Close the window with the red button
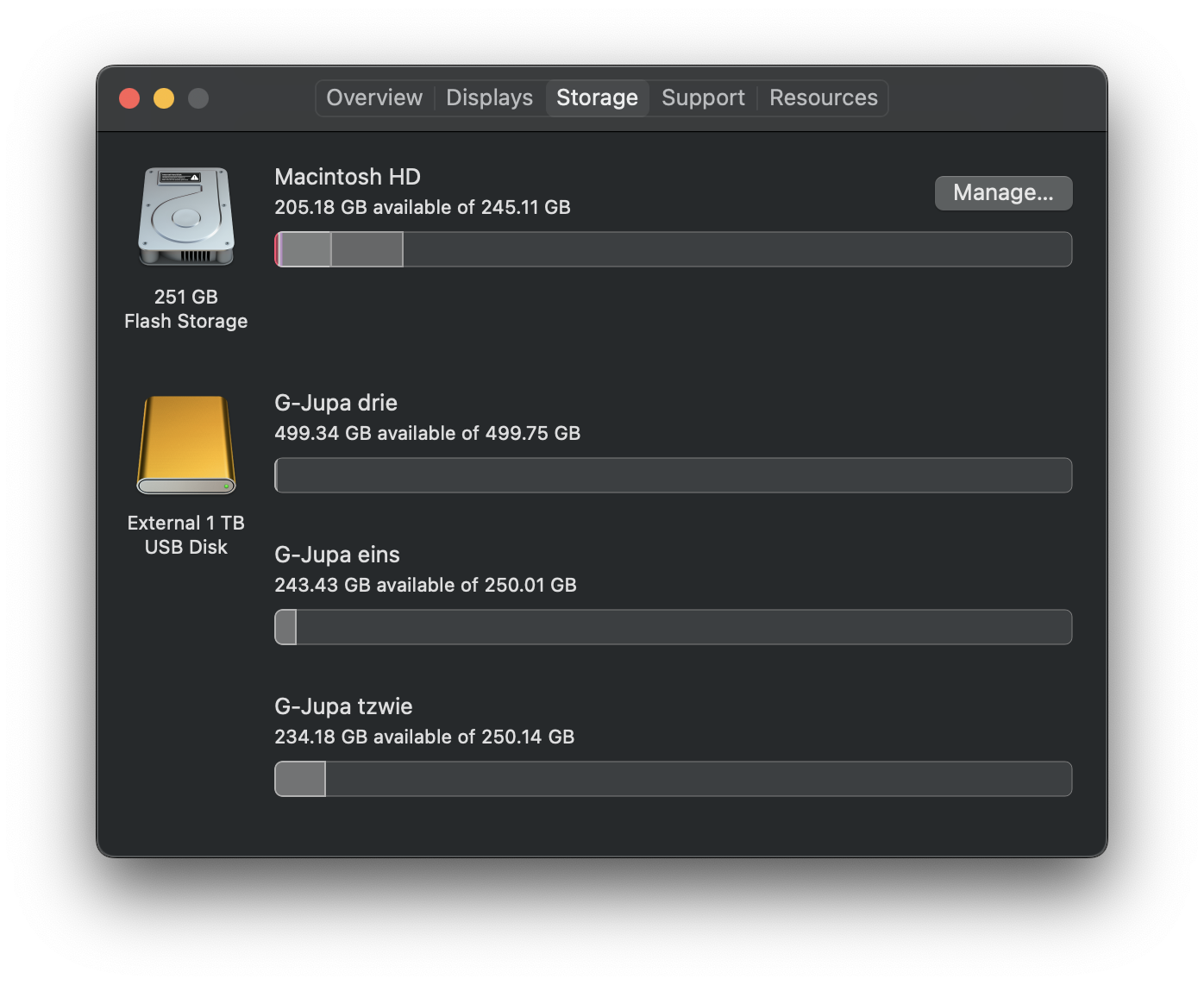This screenshot has height=985, width=1204. coord(129,98)
